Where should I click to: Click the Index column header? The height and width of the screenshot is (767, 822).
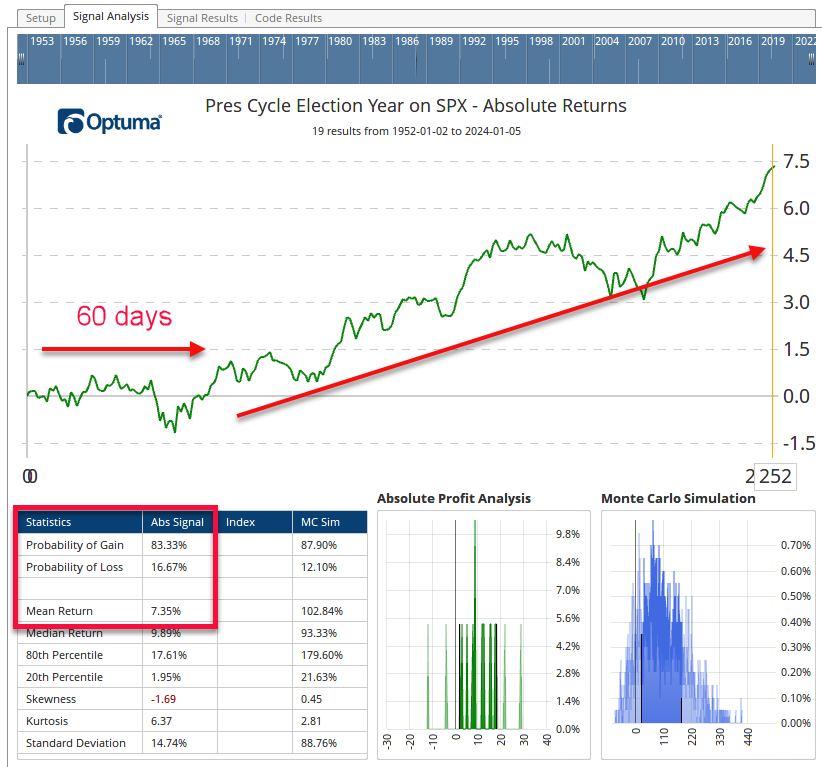point(240,522)
